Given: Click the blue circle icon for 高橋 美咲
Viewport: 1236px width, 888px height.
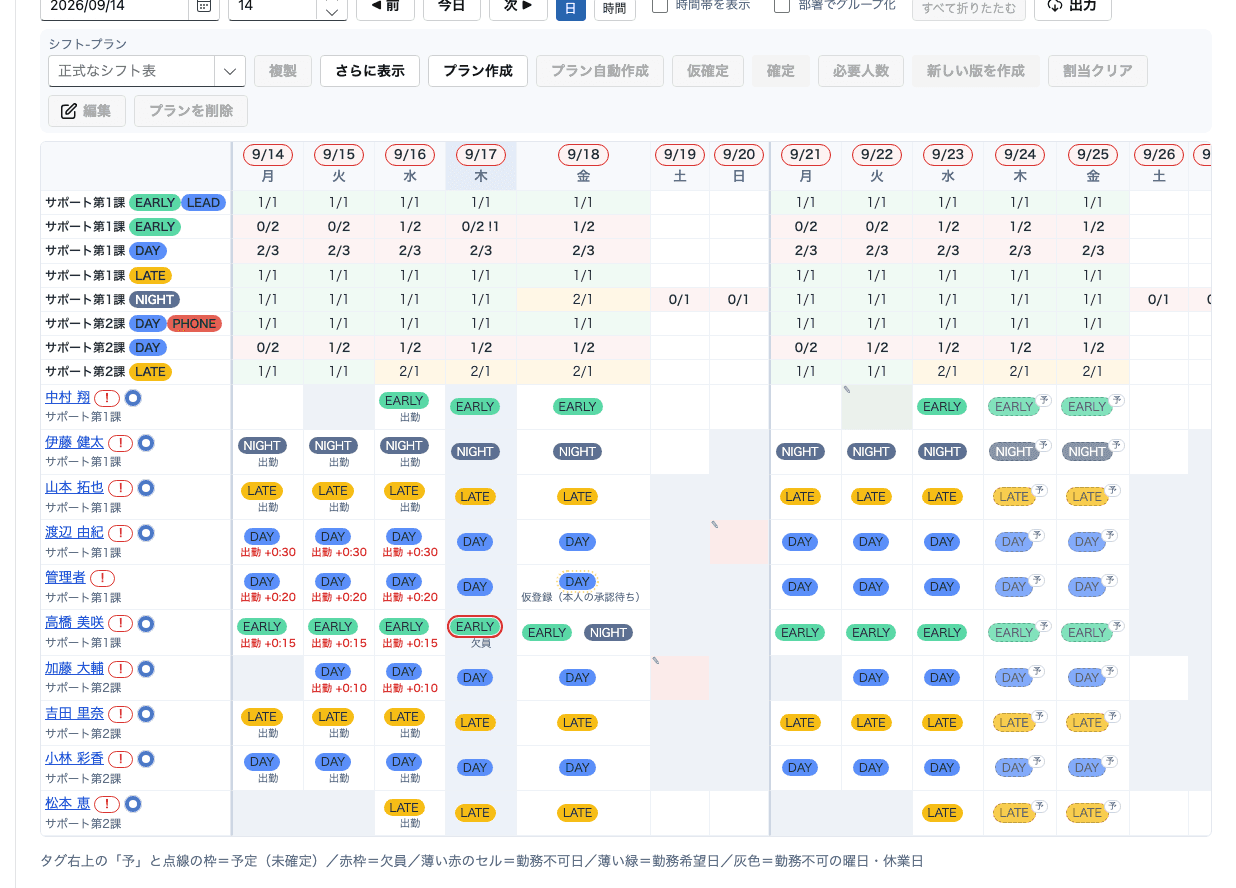Looking at the screenshot, I should (145, 623).
